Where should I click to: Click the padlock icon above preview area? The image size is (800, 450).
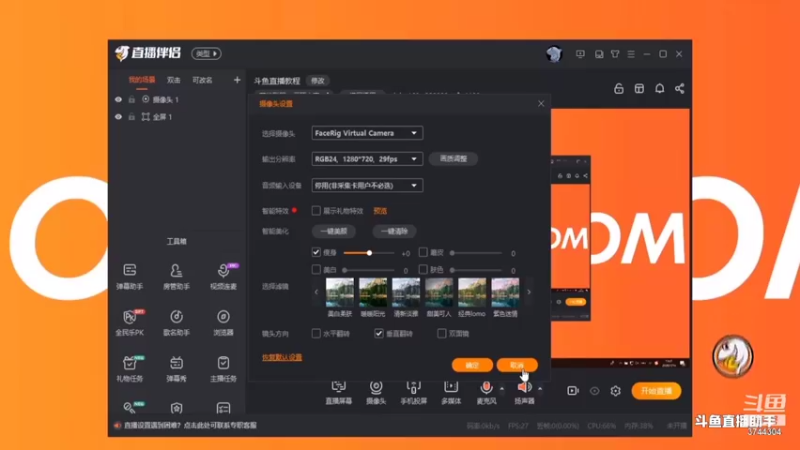618,88
